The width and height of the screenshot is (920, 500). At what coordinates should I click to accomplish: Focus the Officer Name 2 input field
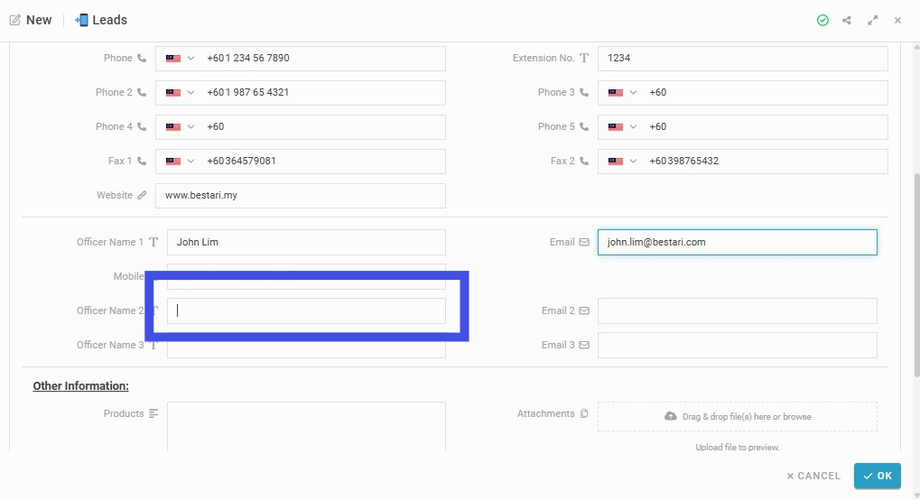coord(306,311)
